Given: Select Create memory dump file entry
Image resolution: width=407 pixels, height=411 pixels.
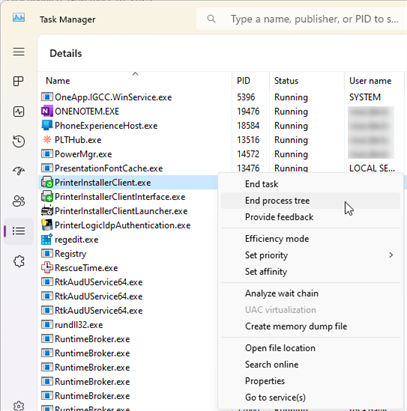Looking at the screenshot, I should [x=296, y=326].
